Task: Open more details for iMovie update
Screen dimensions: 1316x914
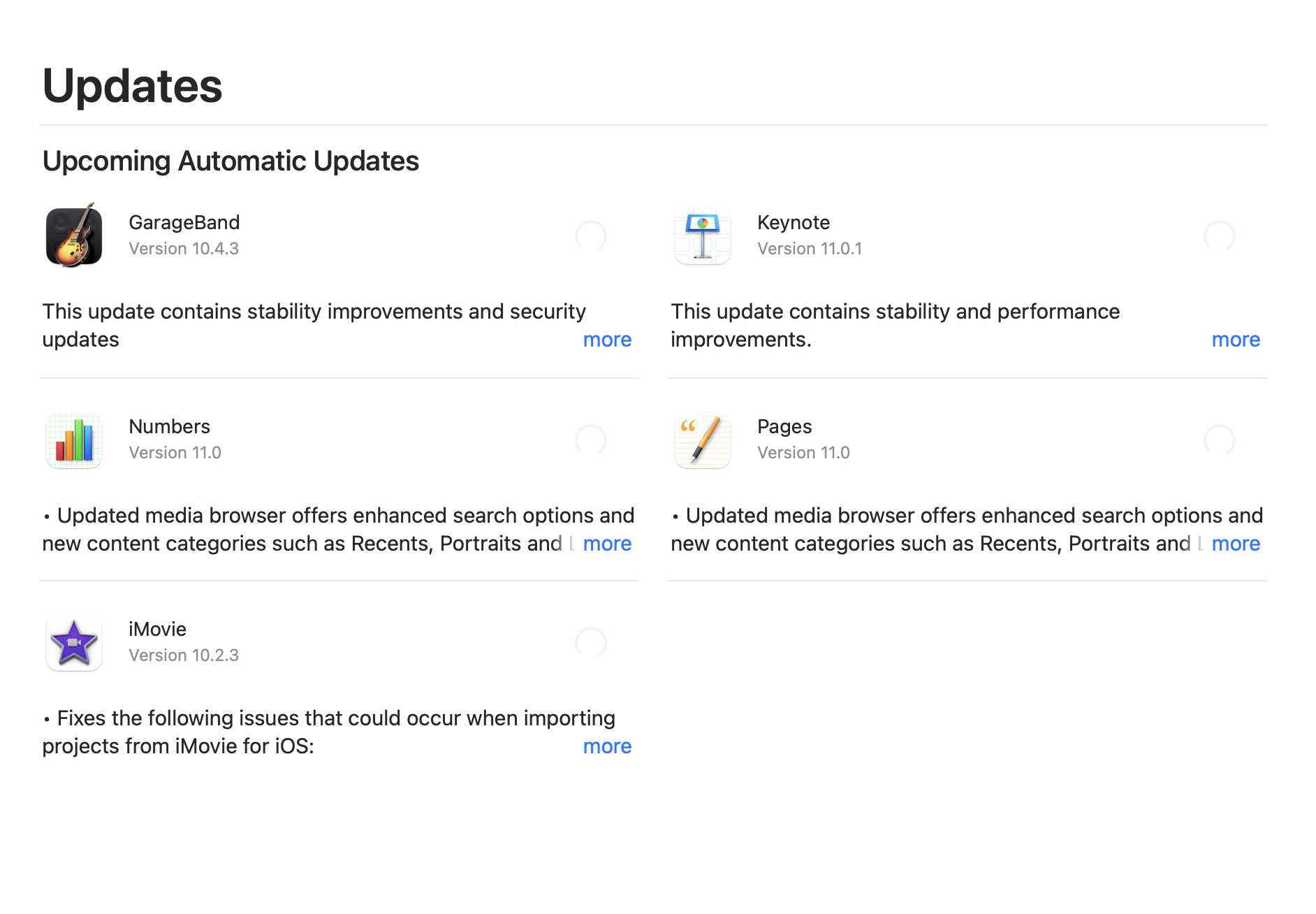Action: 607,746
